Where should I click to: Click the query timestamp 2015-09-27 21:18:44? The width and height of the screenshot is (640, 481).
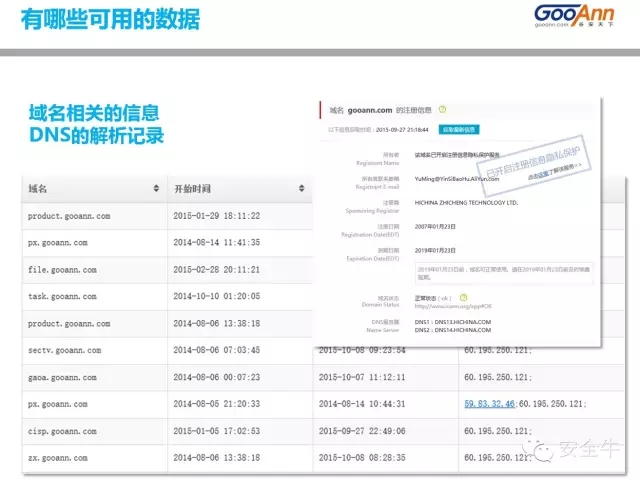(402, 130)
